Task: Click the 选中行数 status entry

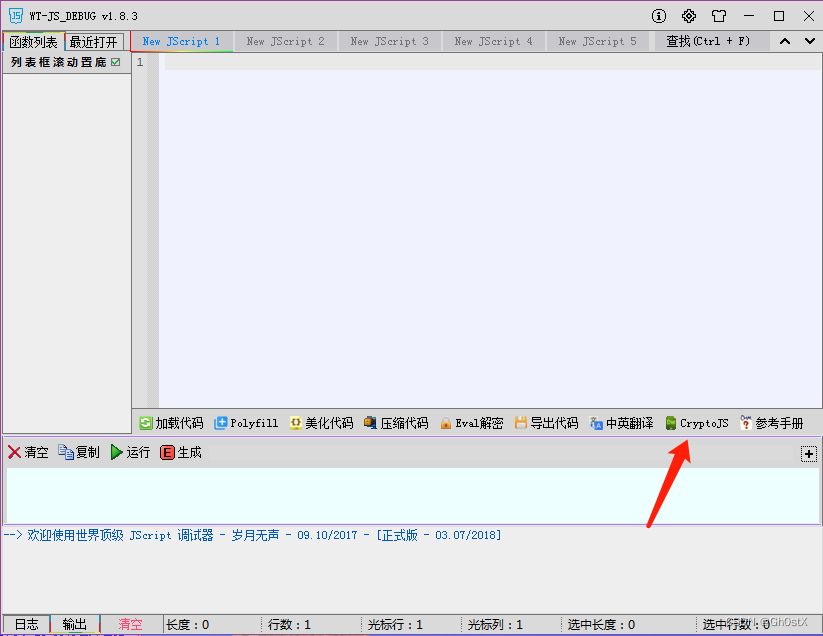Action: 736,624
